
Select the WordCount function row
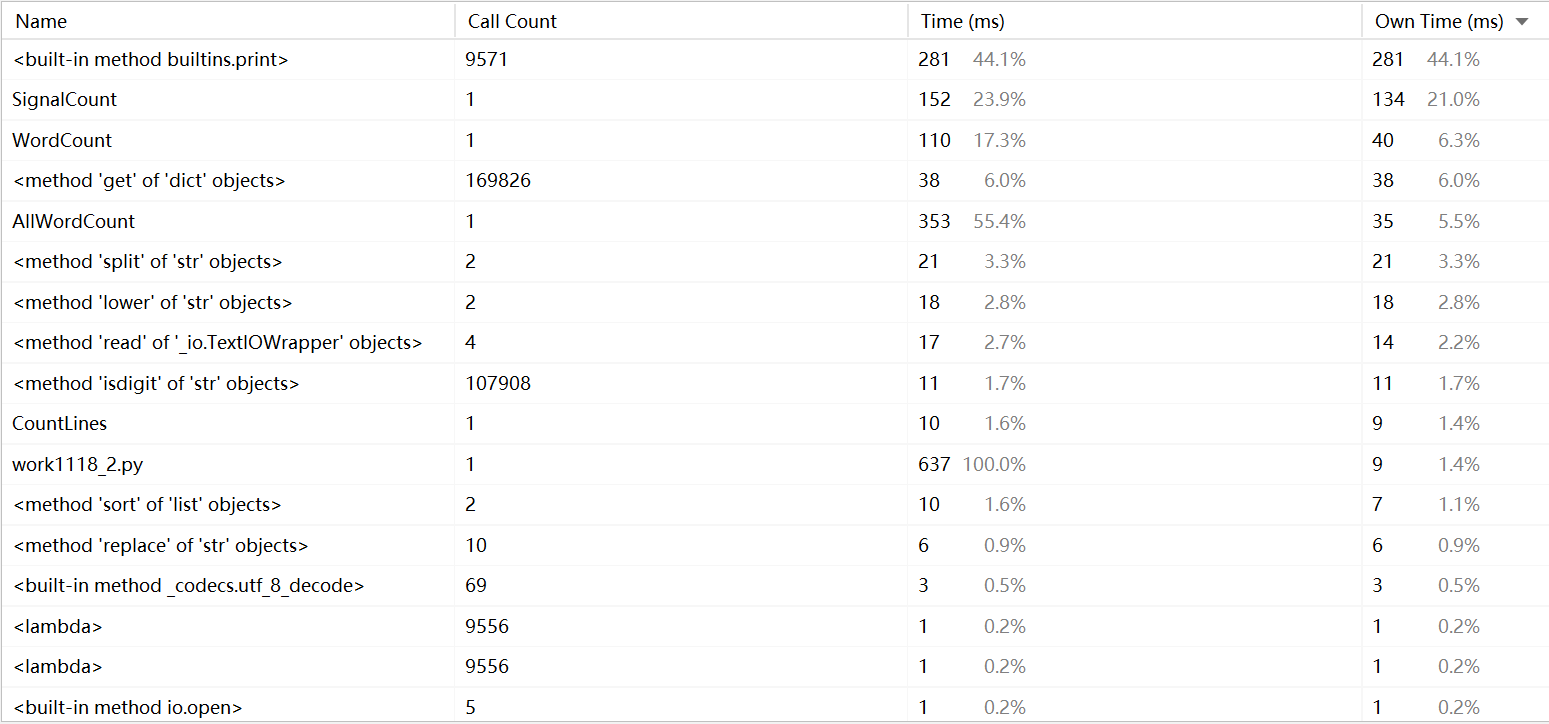click(x=62, y=141)
